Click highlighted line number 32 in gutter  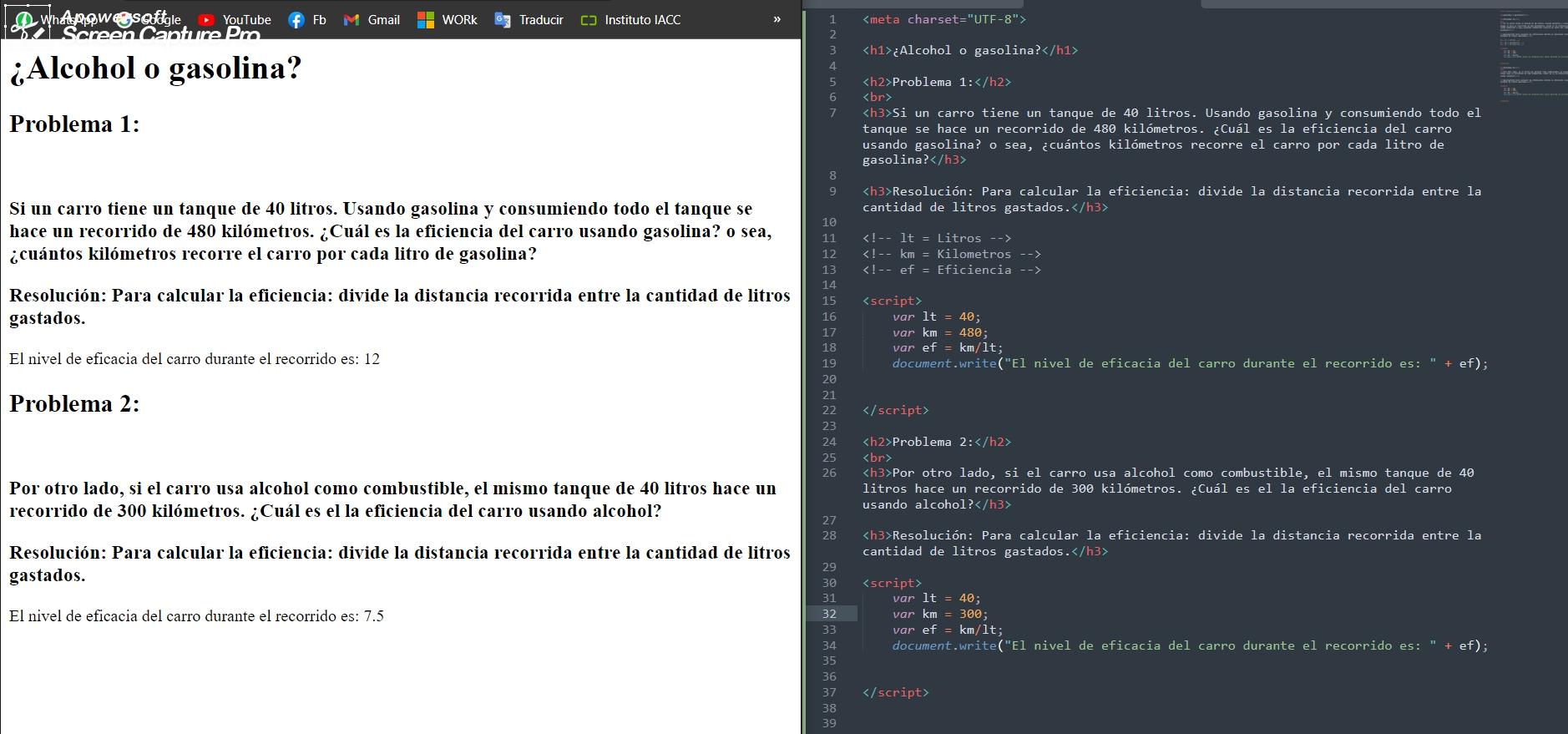(829, 614)
